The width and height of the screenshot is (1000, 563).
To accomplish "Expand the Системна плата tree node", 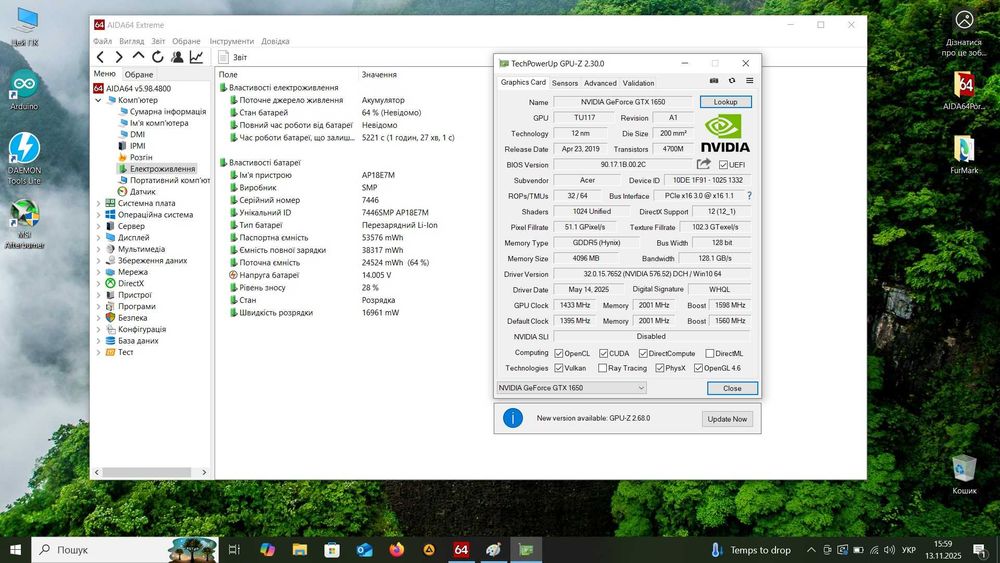I will coord(98,203).
